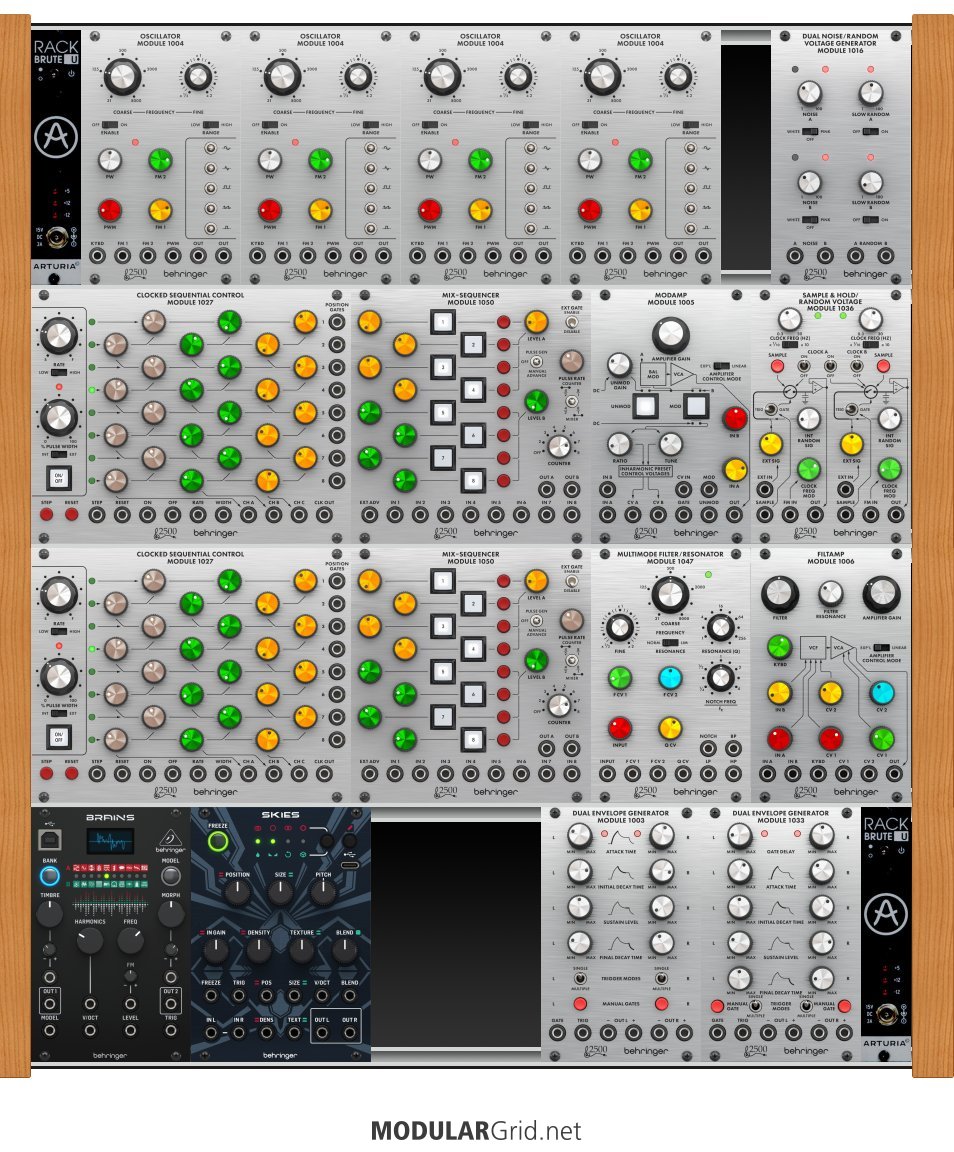954x1152 pixels.
Task: Click the USB-C port on the Skies module
Action: tap(349, 866)
